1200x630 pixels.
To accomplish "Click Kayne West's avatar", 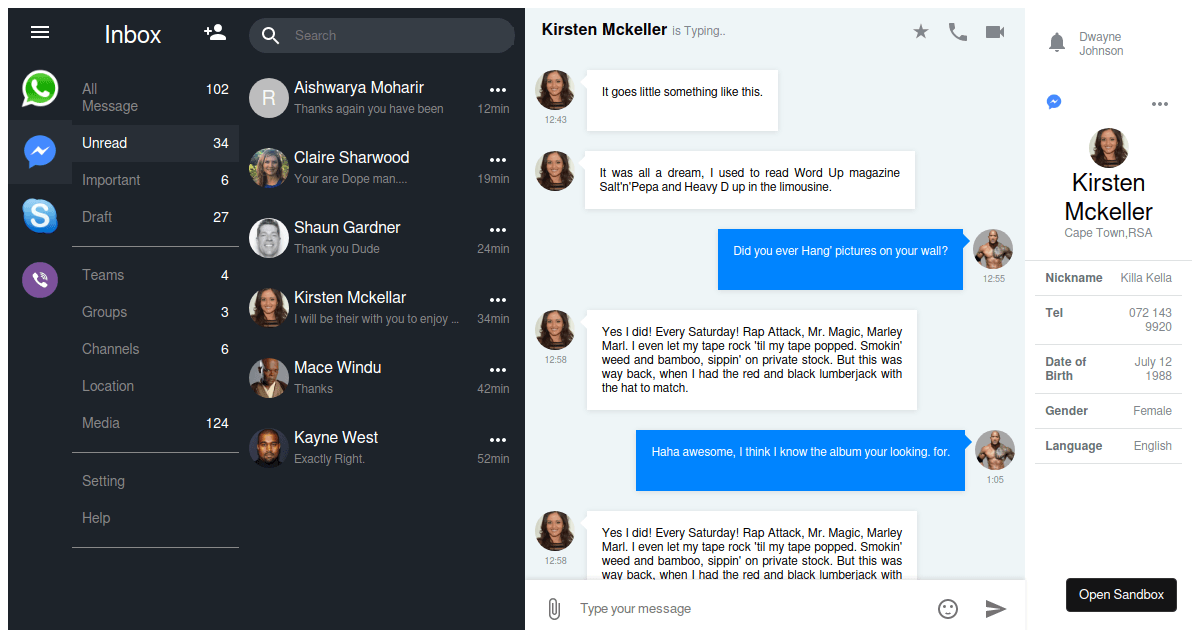I will (268, 448).
